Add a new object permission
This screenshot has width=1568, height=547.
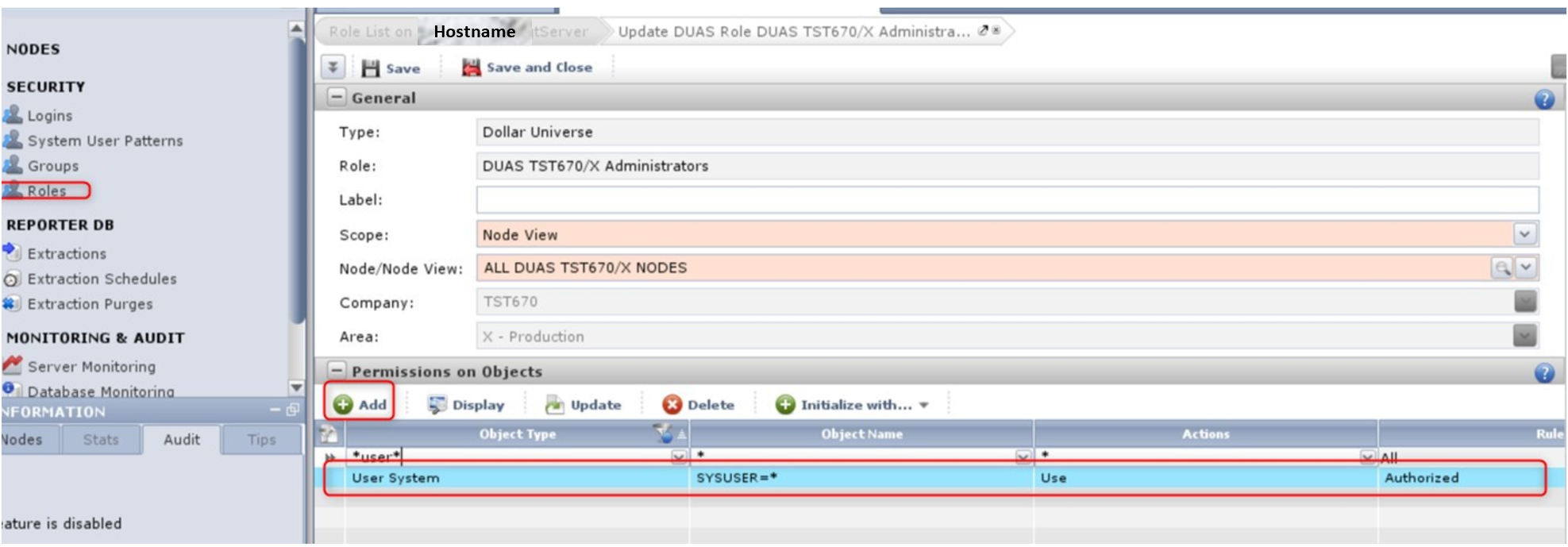point(360,405)
